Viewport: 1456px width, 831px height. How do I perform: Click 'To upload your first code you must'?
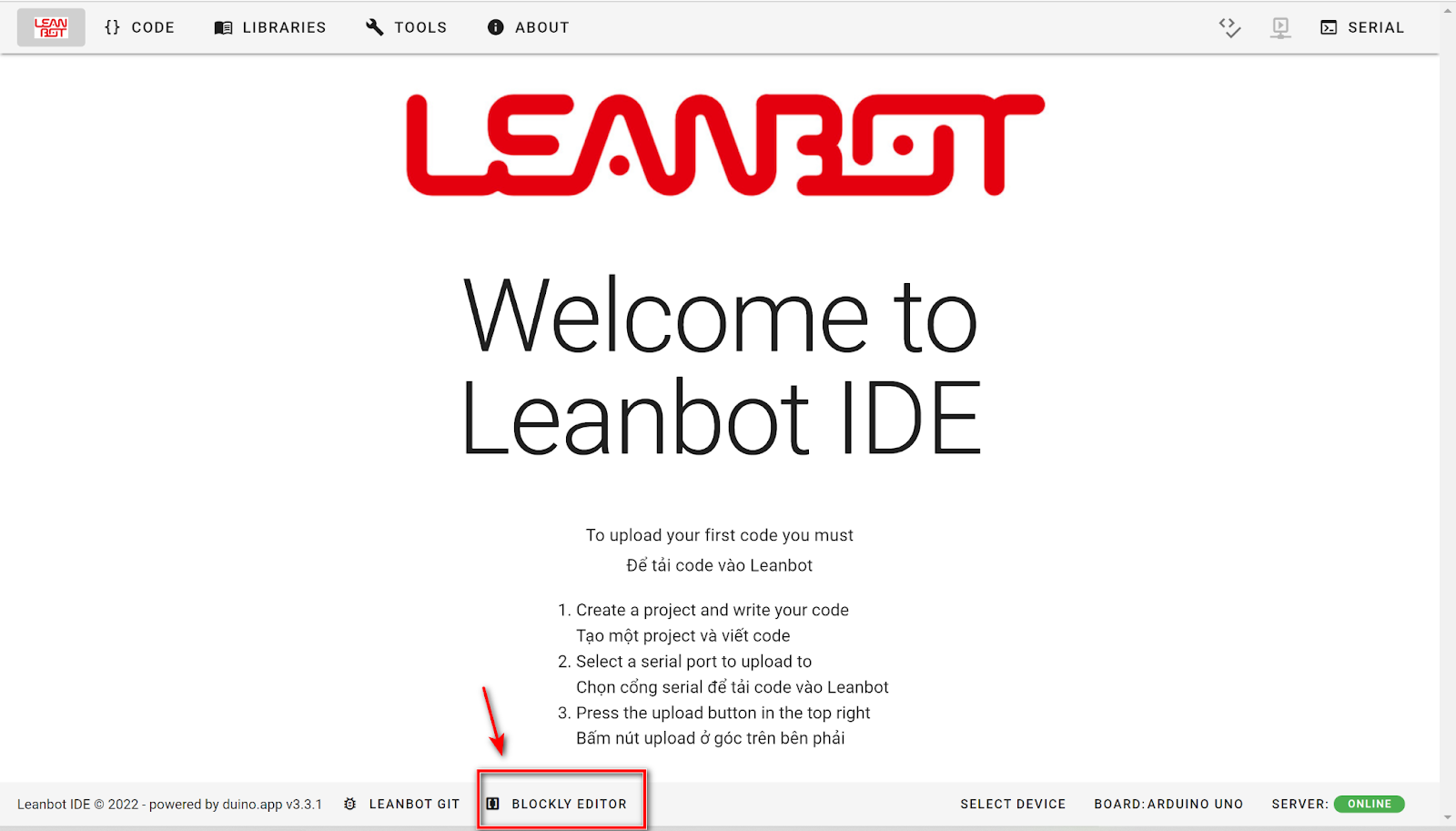coord(720,535)
